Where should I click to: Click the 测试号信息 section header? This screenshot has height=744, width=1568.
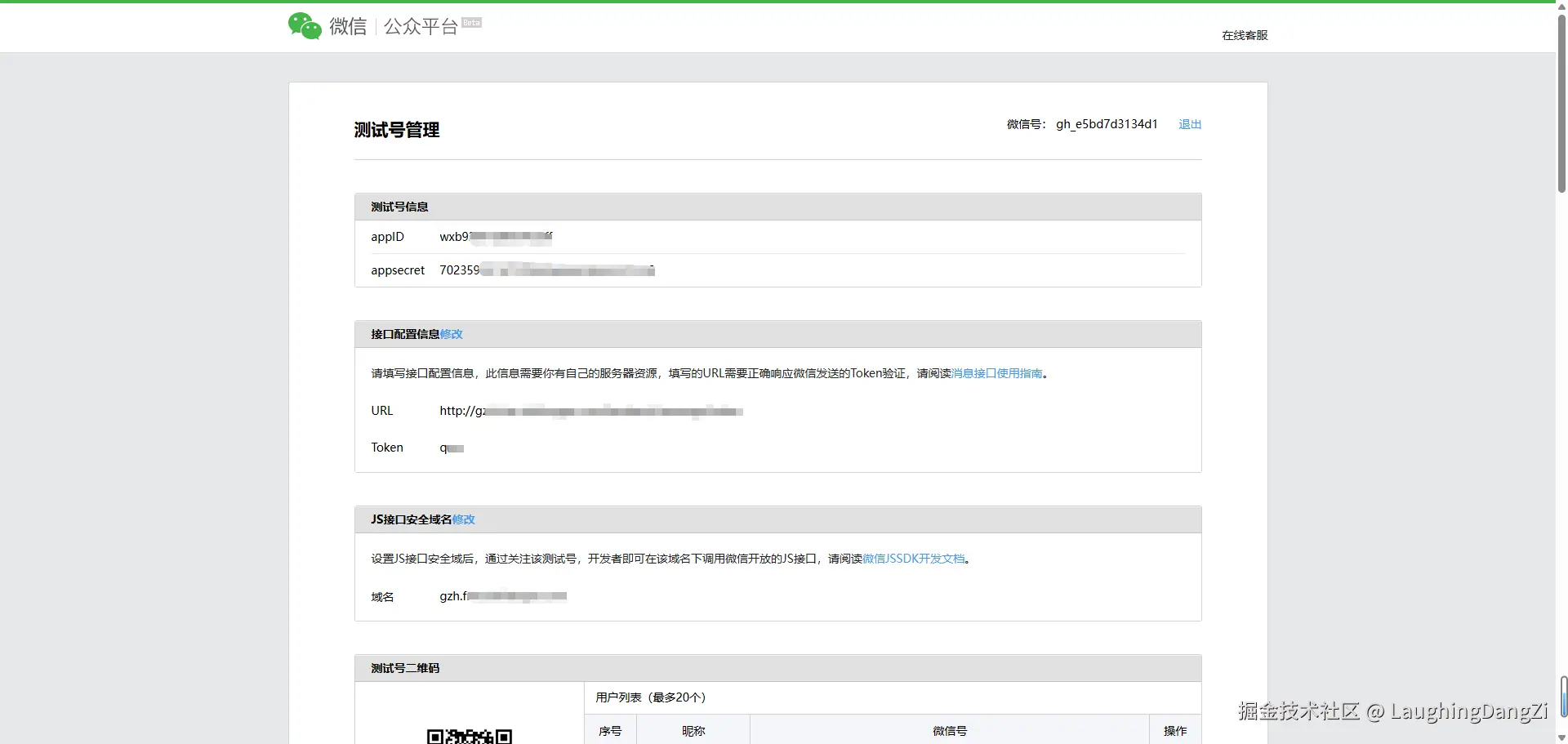[778, 207]
